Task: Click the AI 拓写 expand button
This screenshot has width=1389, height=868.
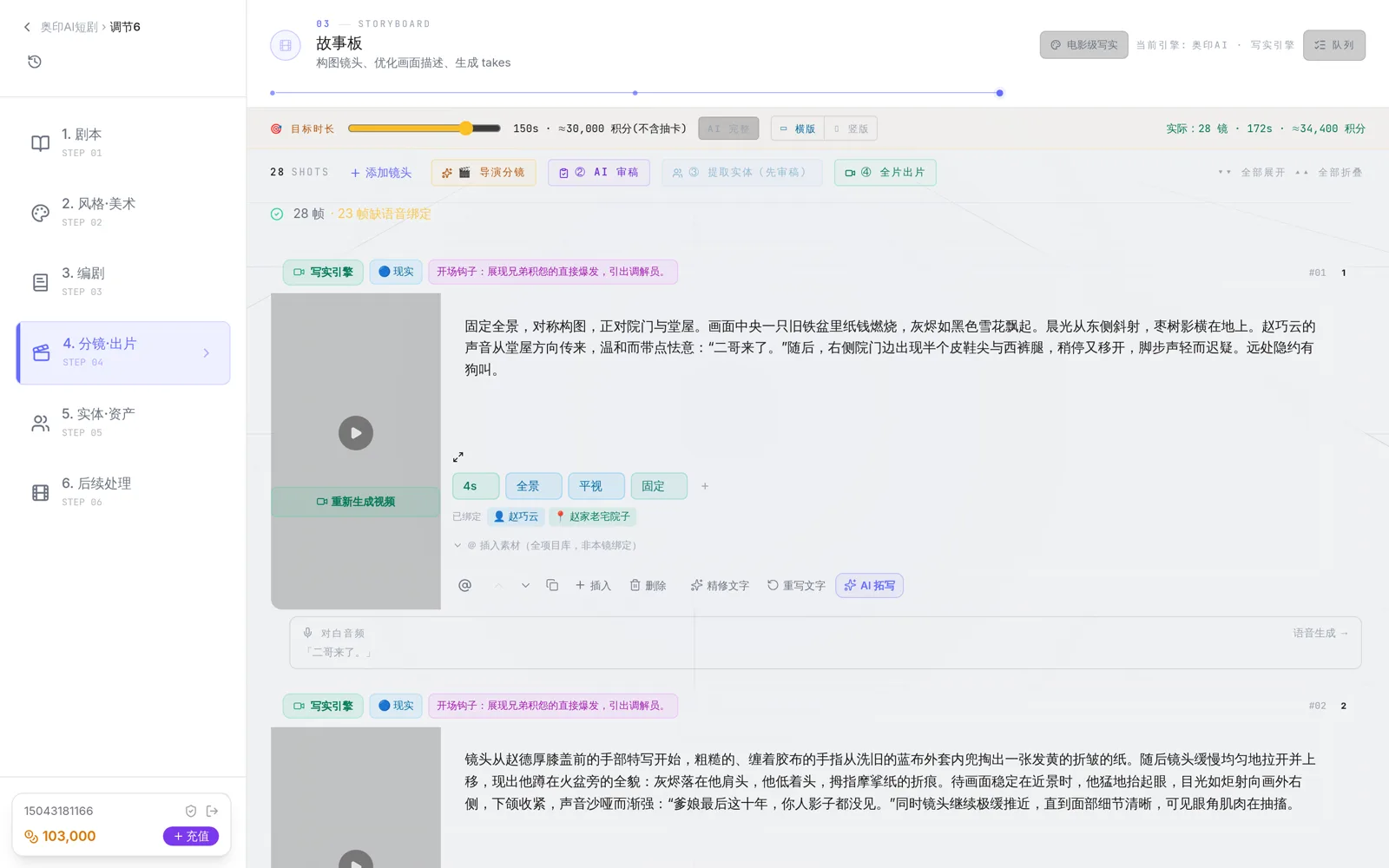Action: (869, 586)
